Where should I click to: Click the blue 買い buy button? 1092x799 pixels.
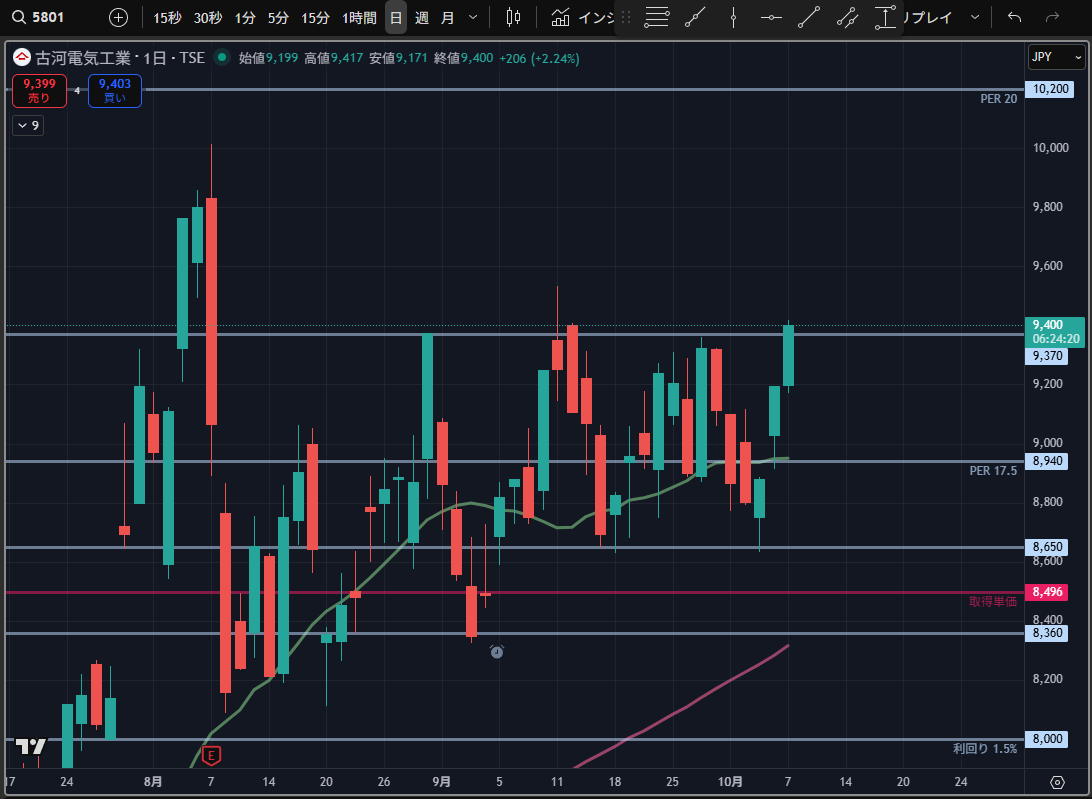pyautogui.click(x=114, y=91)
